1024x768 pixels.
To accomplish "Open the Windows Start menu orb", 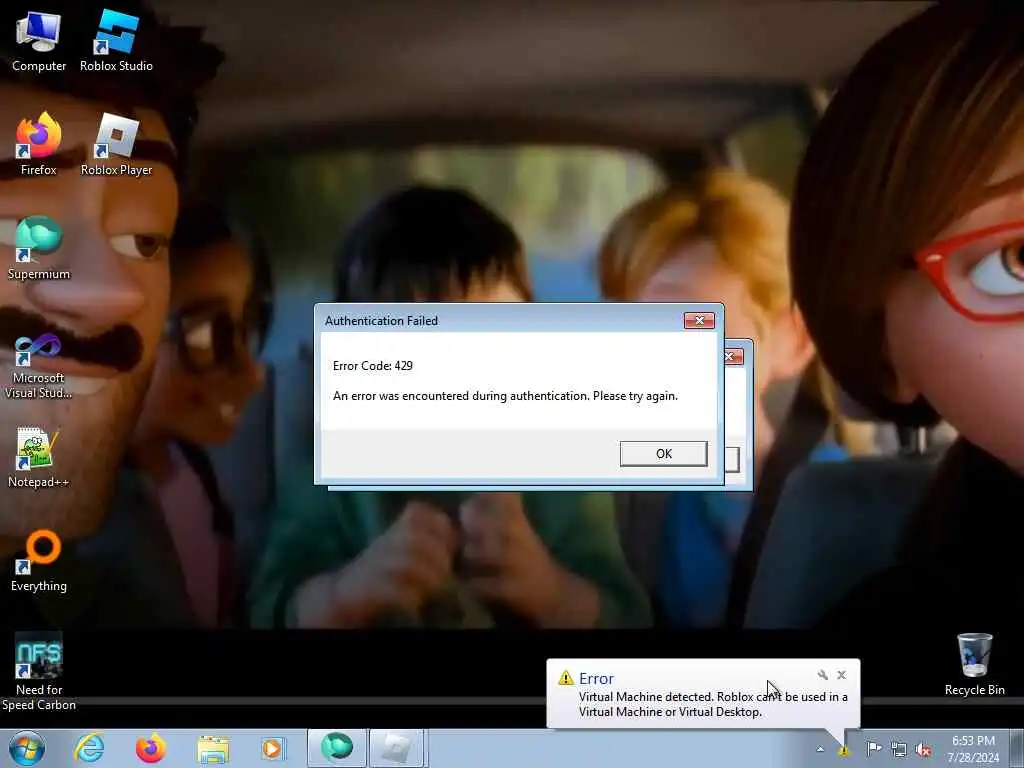I will pos(27,749).
